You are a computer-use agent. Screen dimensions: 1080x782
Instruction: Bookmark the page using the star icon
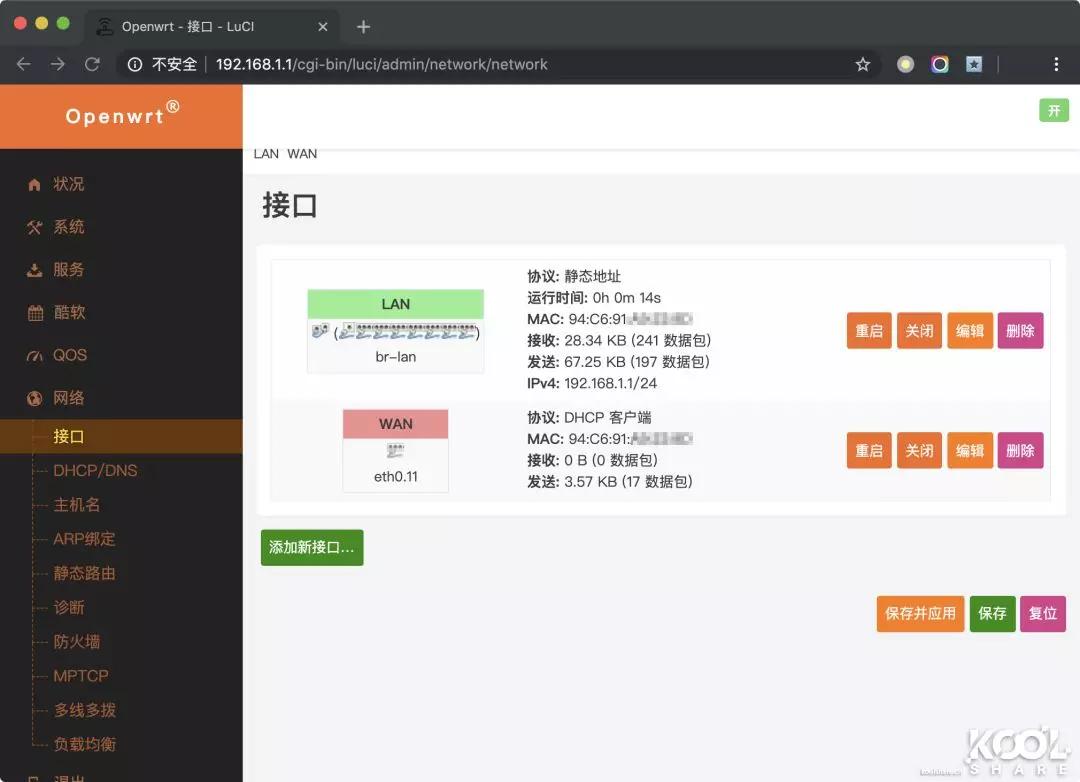click(x=862, y=63)
